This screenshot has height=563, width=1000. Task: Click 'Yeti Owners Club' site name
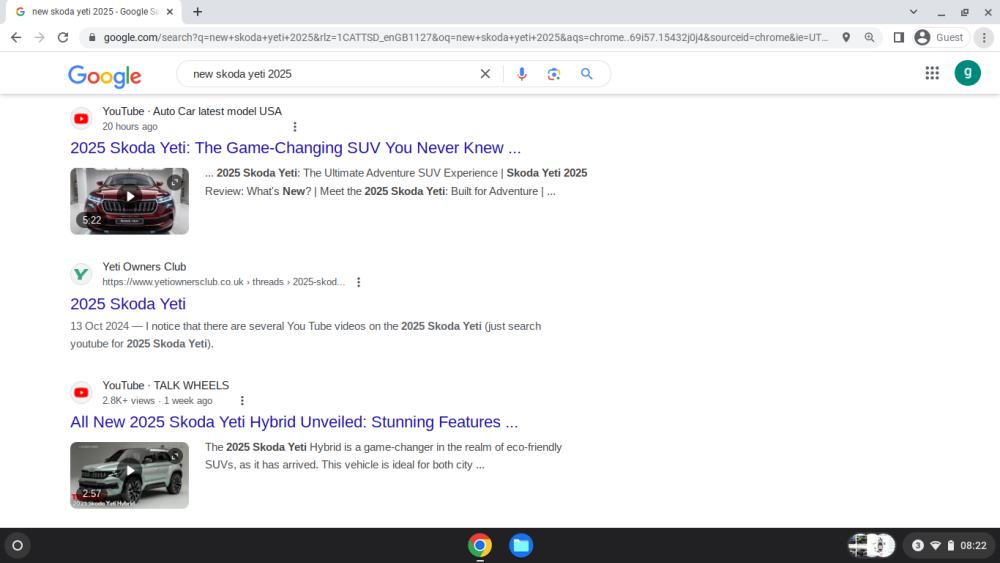coord(144,267)
